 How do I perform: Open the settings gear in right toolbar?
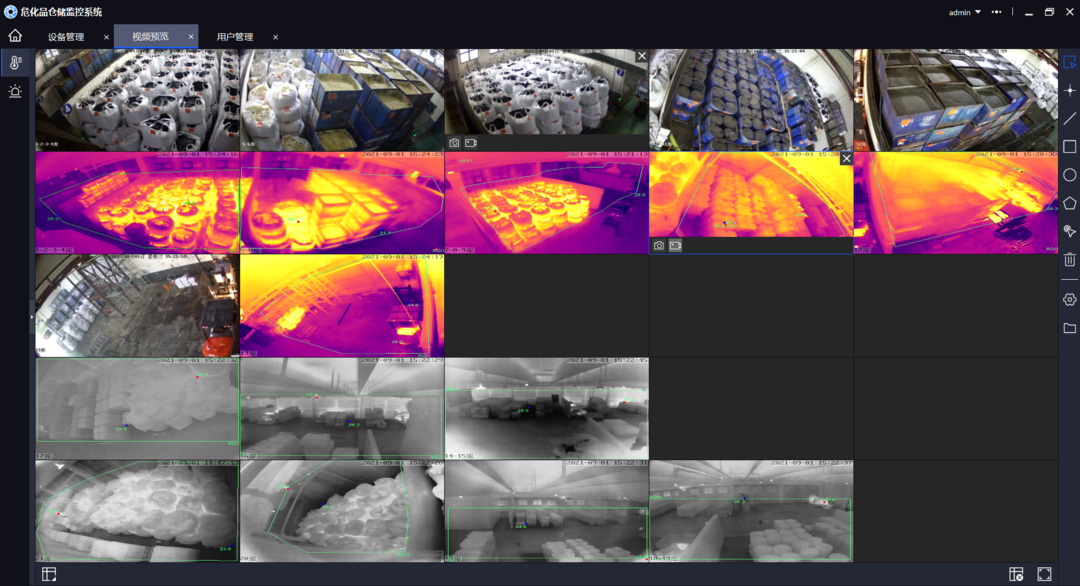(1069, 298)
